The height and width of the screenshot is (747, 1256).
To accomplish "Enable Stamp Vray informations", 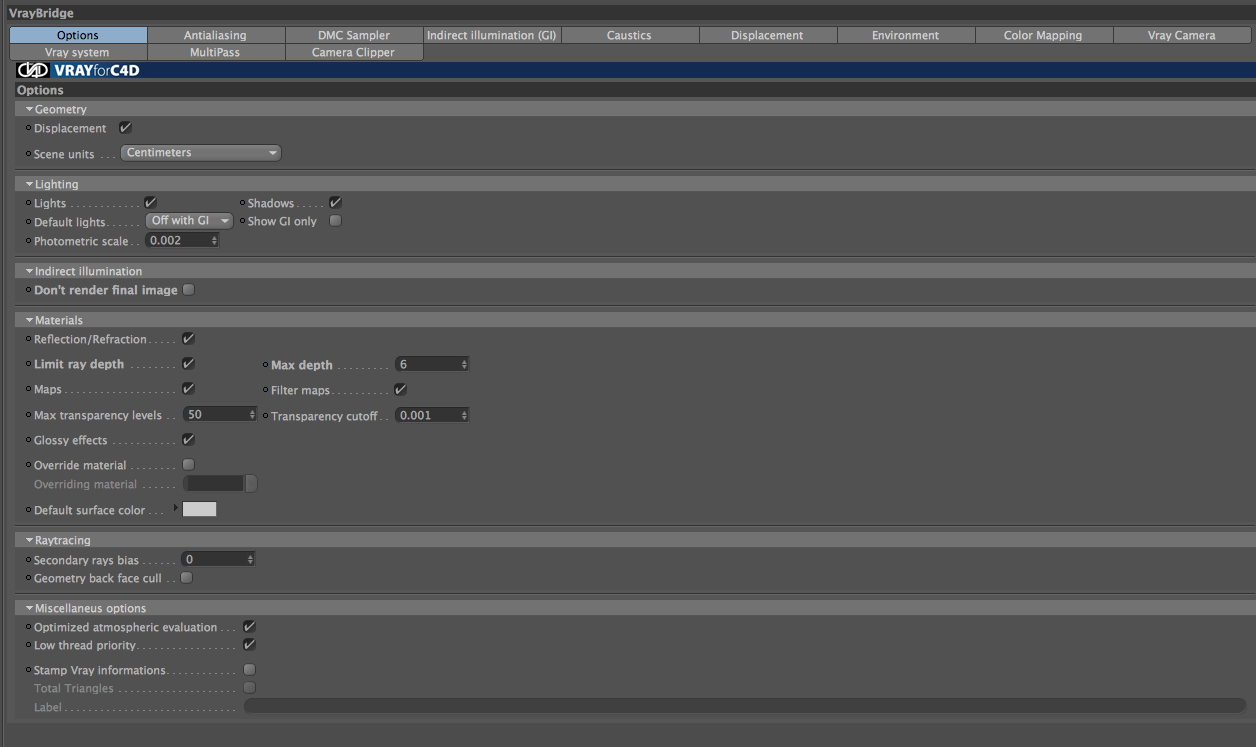I will (250, 670).
